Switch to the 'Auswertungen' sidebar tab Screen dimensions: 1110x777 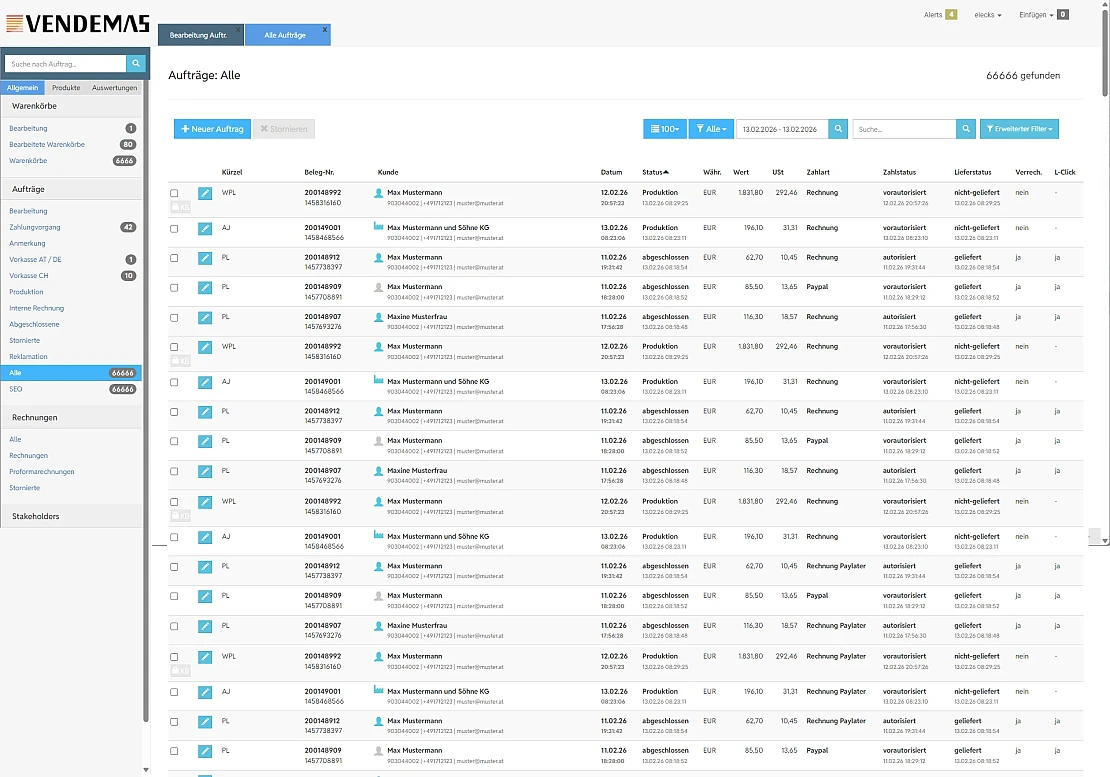(x=114, y=88)
